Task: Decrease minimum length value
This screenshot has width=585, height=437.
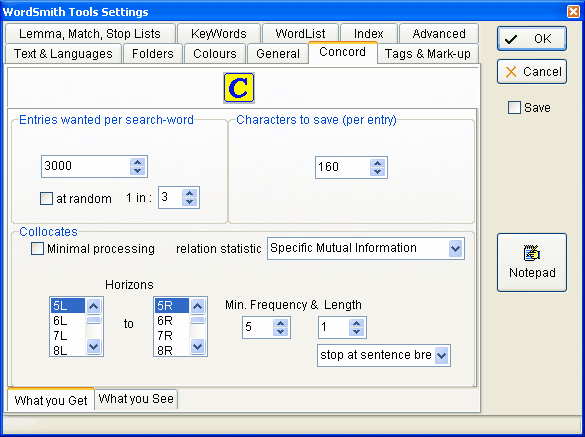Action: (x=357, y=332)
